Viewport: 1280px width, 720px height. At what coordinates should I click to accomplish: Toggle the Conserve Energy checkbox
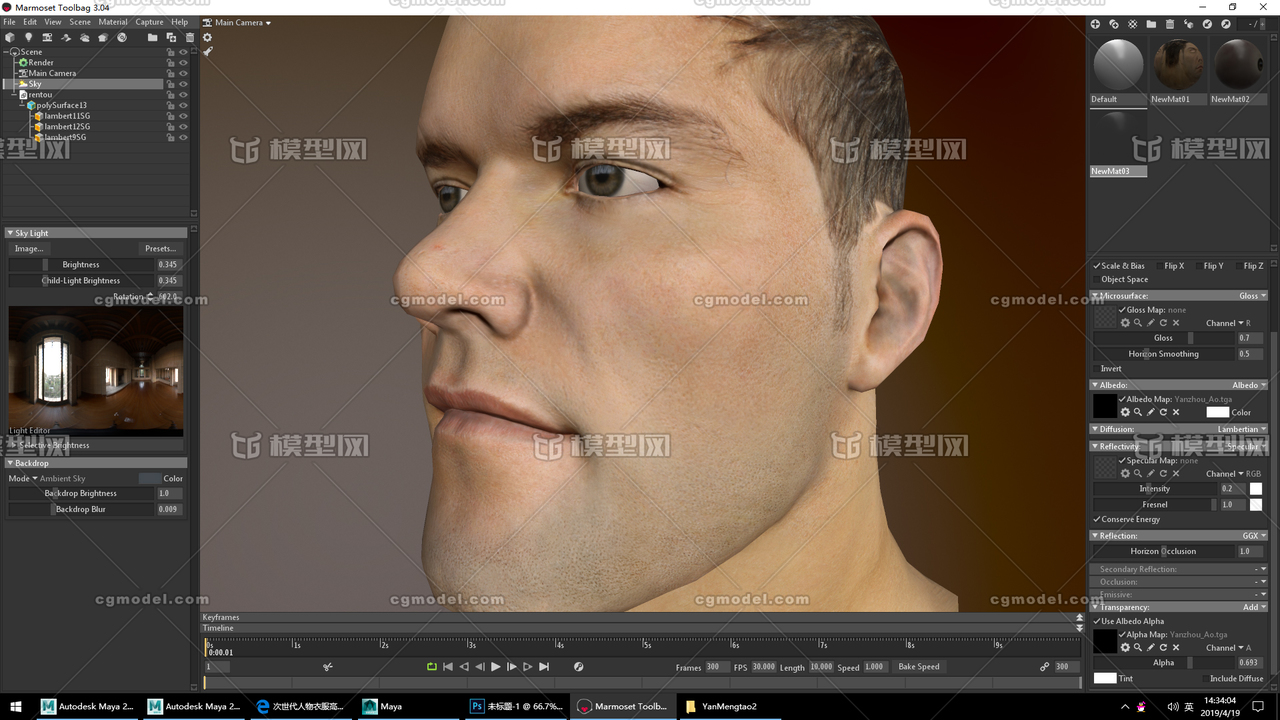click(1096, 519)
